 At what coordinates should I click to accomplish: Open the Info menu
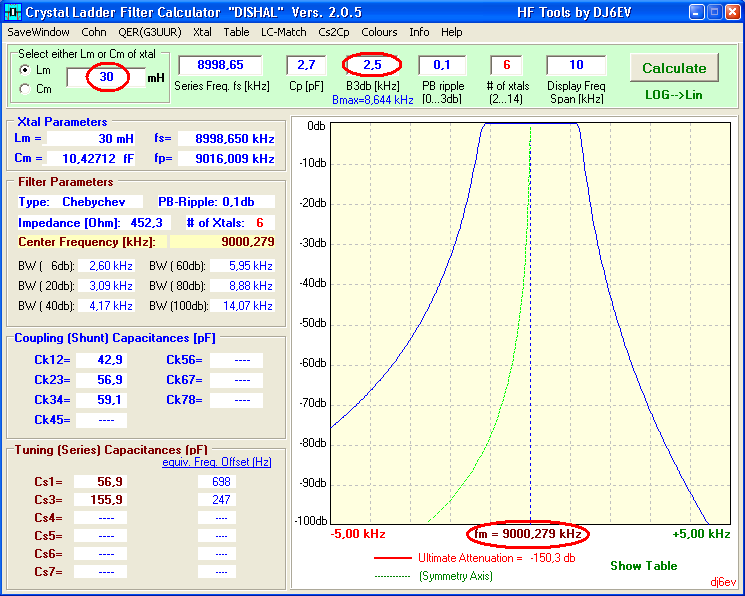tap(419, 32)
